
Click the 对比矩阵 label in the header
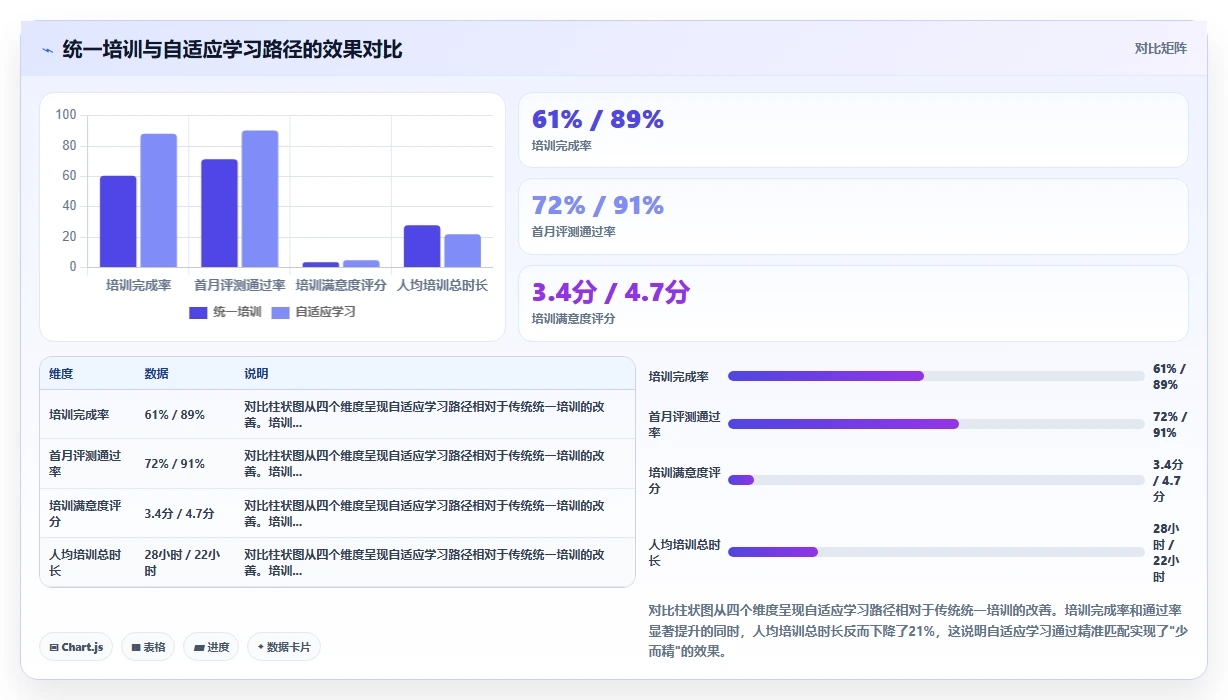point(1161,49)
